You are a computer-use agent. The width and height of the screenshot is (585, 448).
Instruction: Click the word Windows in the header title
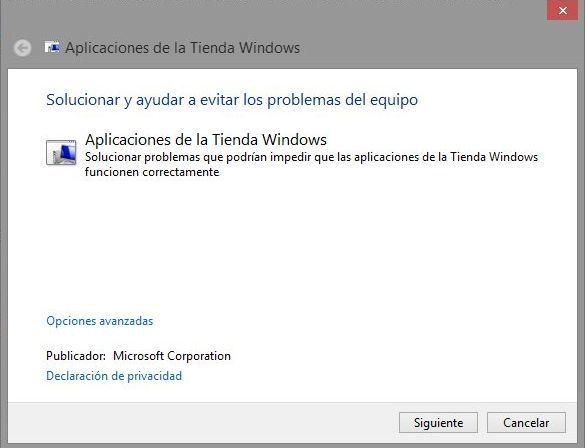(269, 48)
